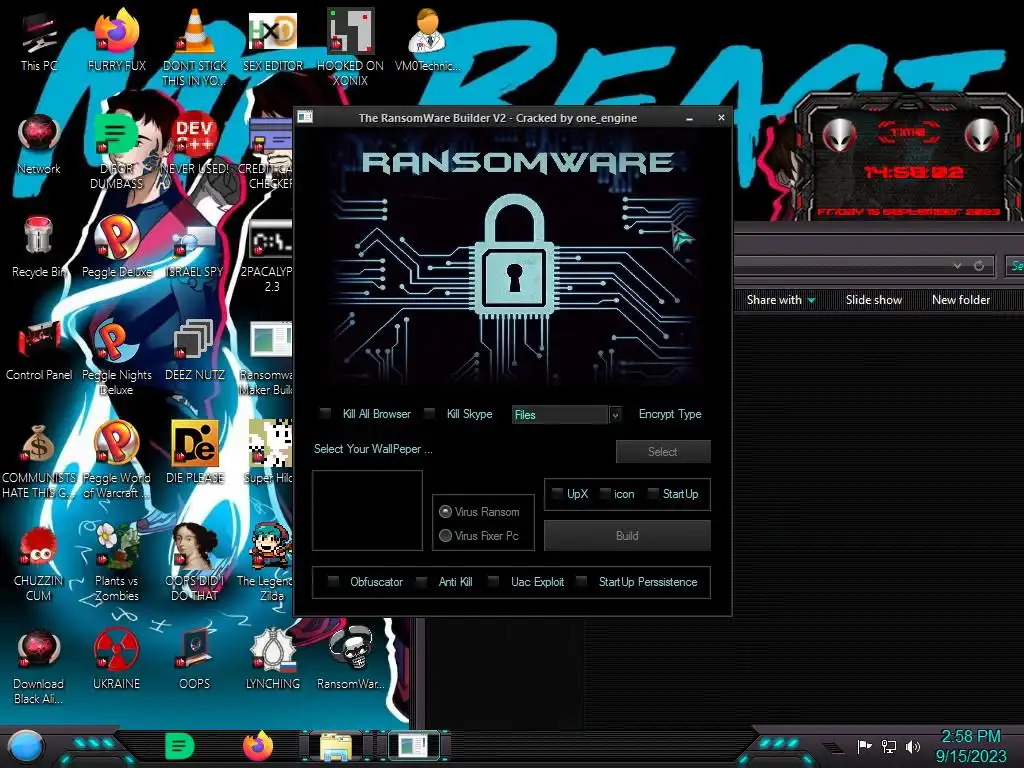Click Slide show in explorer toolbar
Viewport: 1024px width, 768px height.
tap(874, 300)
